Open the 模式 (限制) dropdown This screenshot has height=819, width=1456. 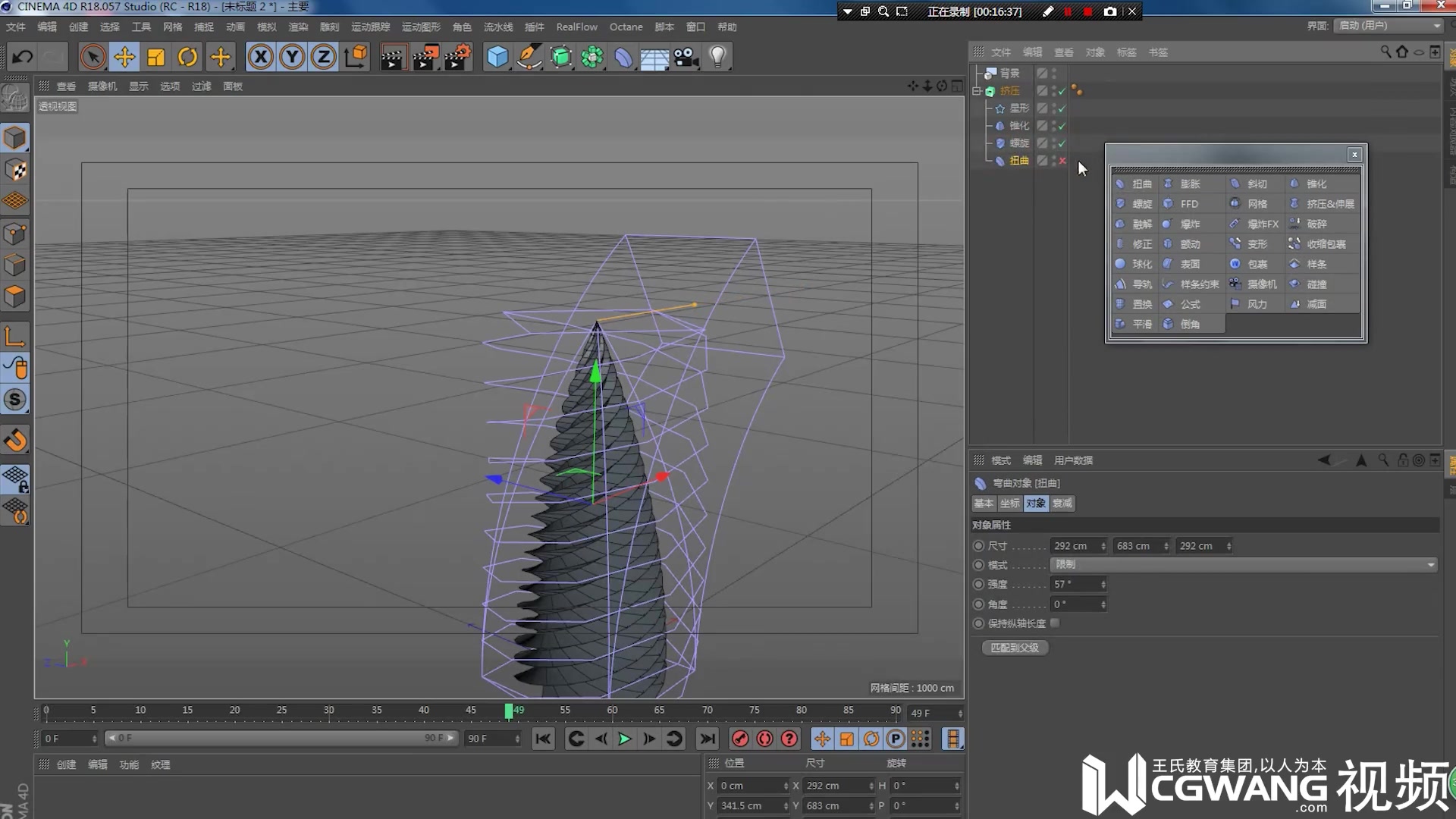tap(1244, 565)
